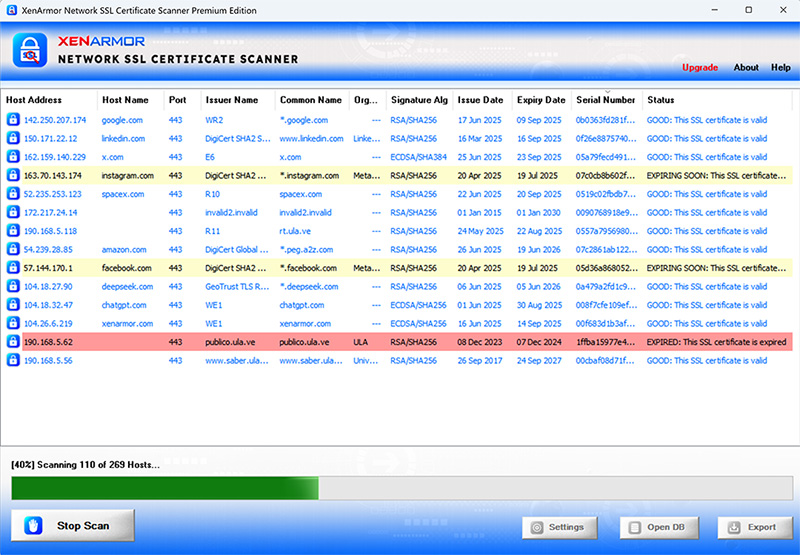Sort by the Port column header

[178, 100]
